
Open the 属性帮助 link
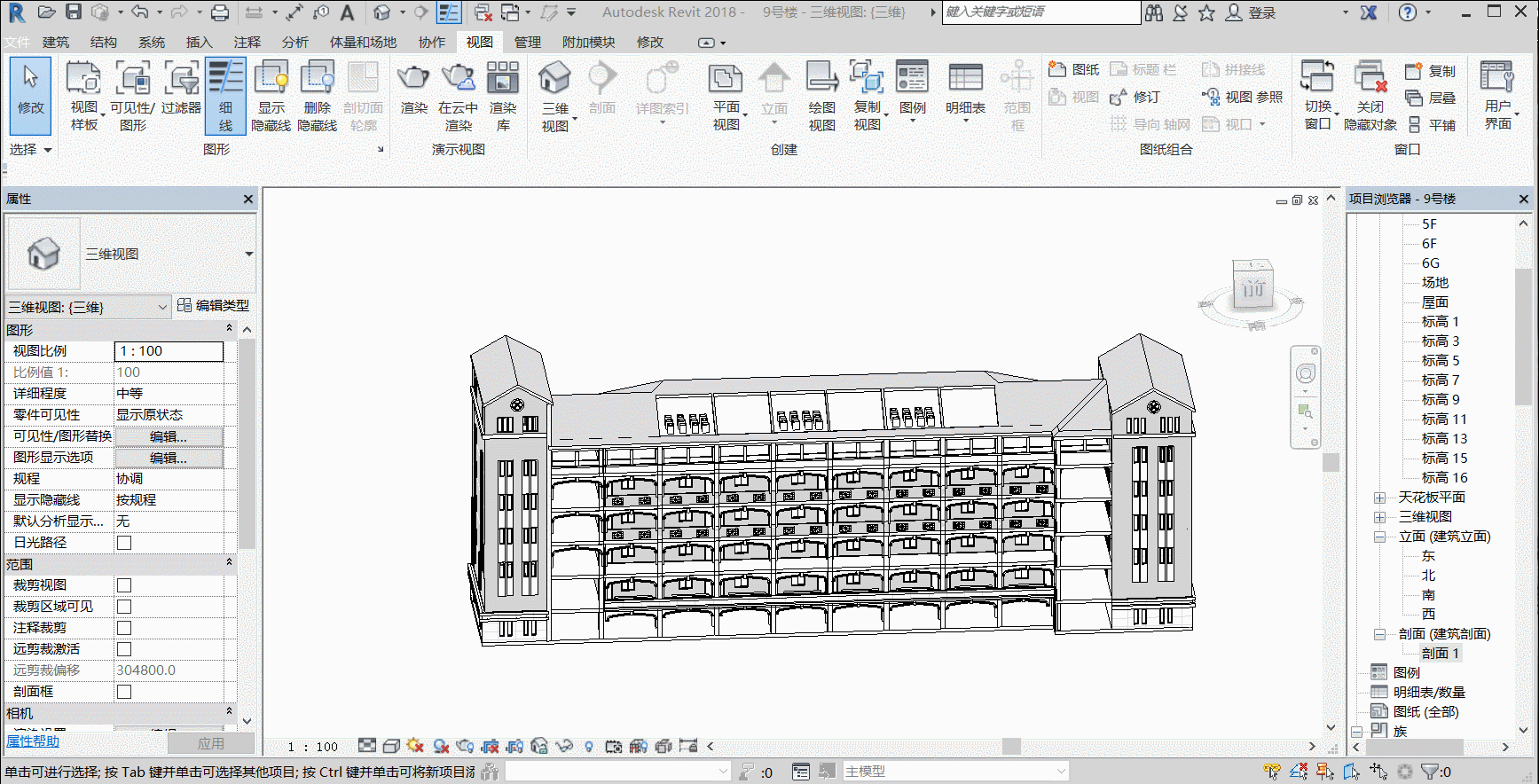click(33, 741)
